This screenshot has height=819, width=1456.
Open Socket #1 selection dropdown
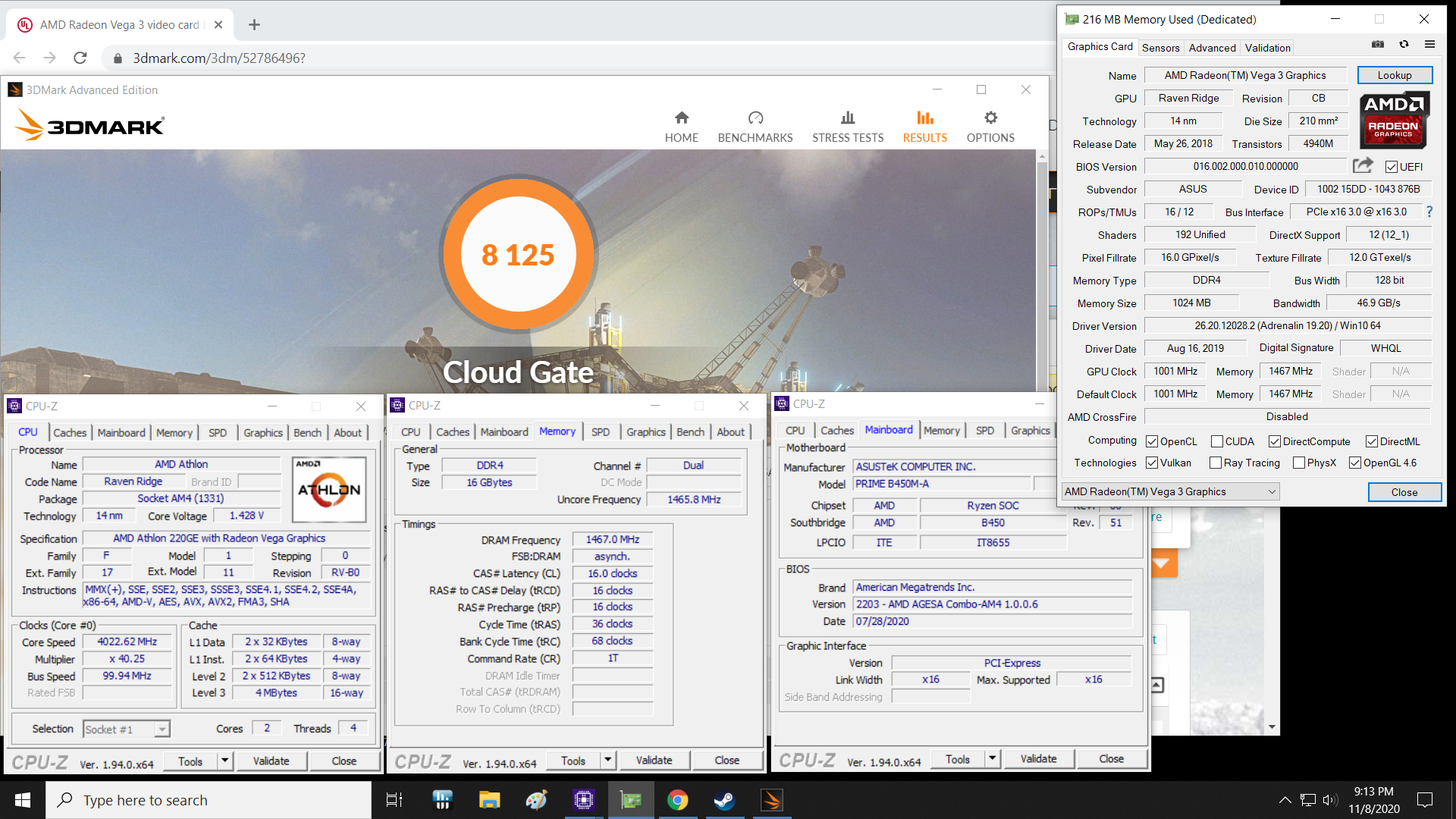pyautogui.click(x=126, y=729)
